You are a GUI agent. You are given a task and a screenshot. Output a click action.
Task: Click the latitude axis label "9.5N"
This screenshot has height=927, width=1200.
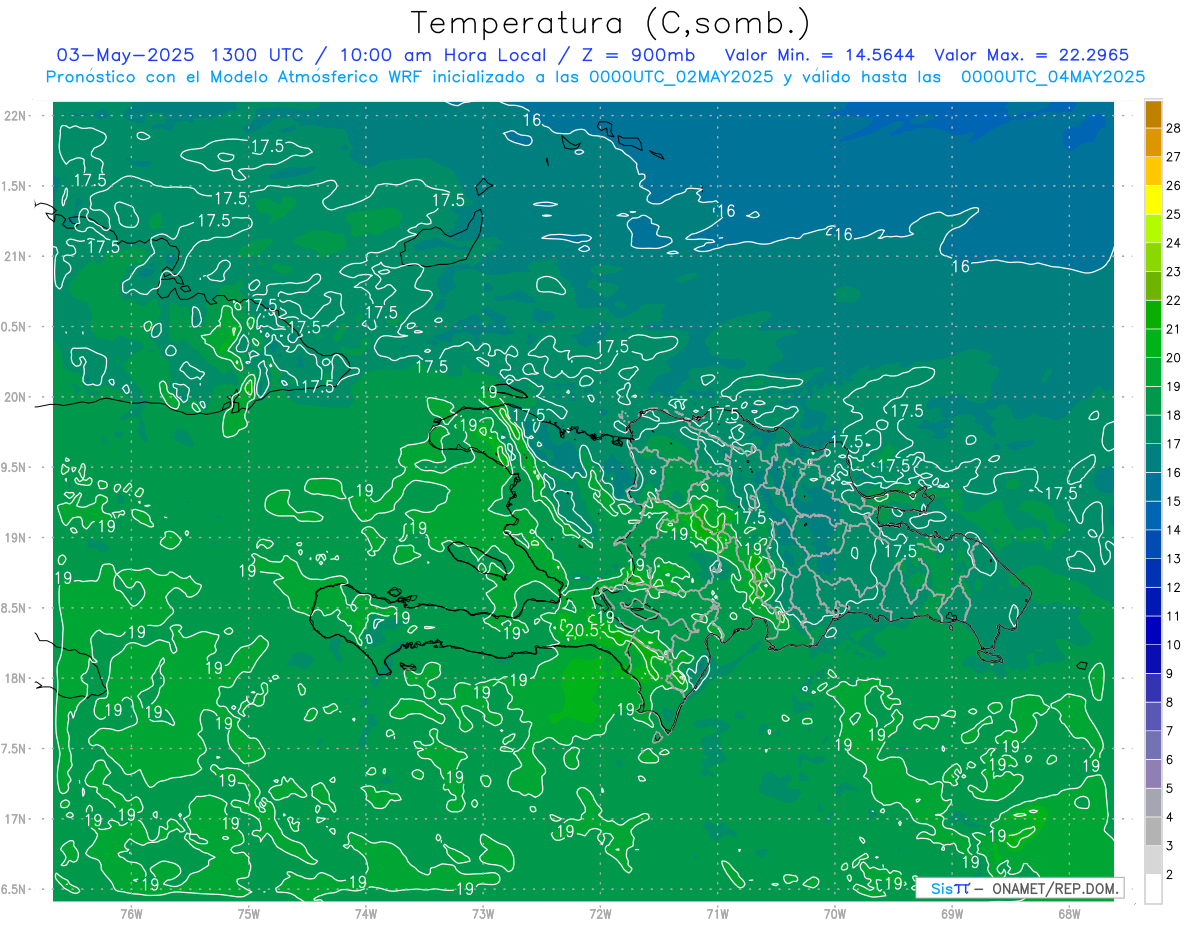coord(15,468)
